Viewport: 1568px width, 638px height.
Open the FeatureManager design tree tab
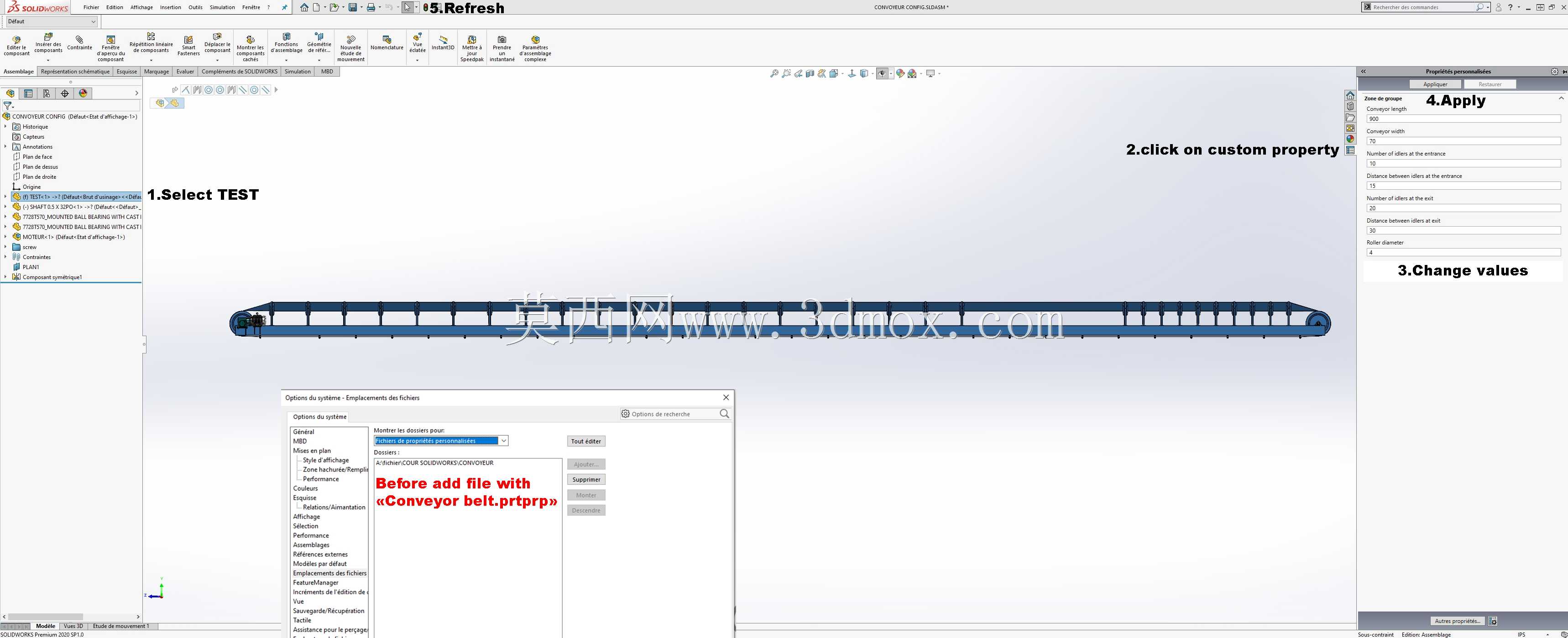click(x=10, y=93)
